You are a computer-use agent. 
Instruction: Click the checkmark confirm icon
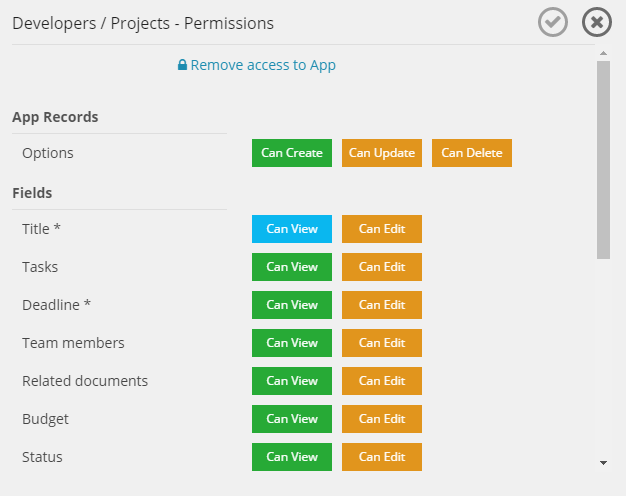(x=553, y=22)
